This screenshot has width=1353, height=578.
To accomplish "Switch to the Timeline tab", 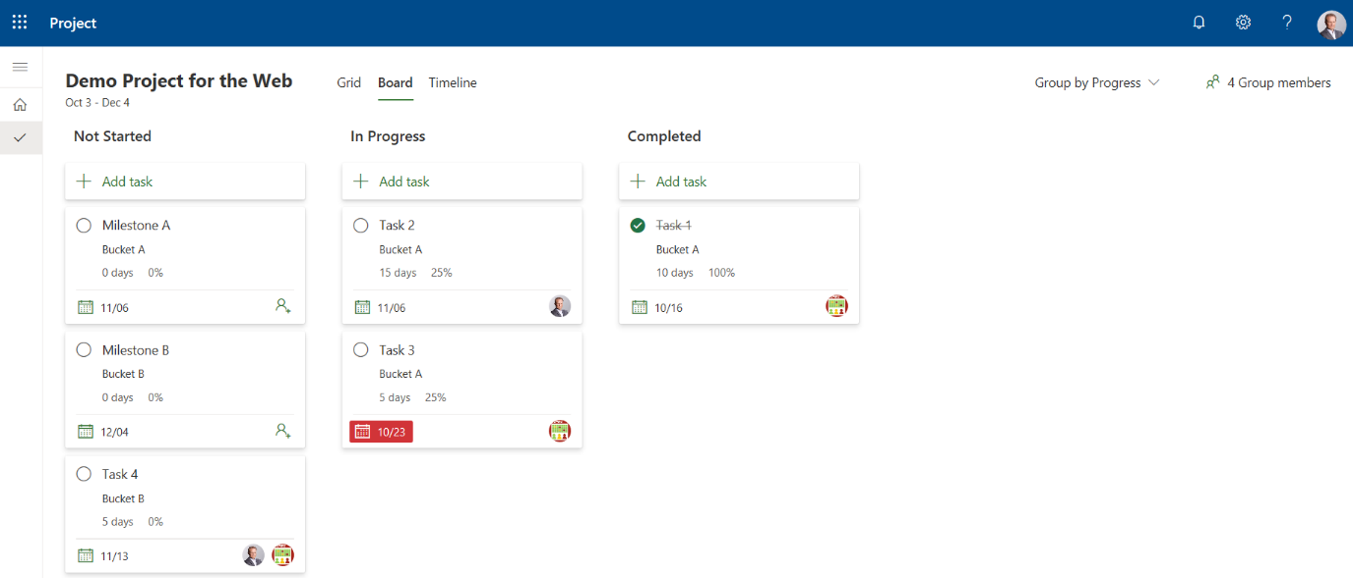I will tap(452, 83).
